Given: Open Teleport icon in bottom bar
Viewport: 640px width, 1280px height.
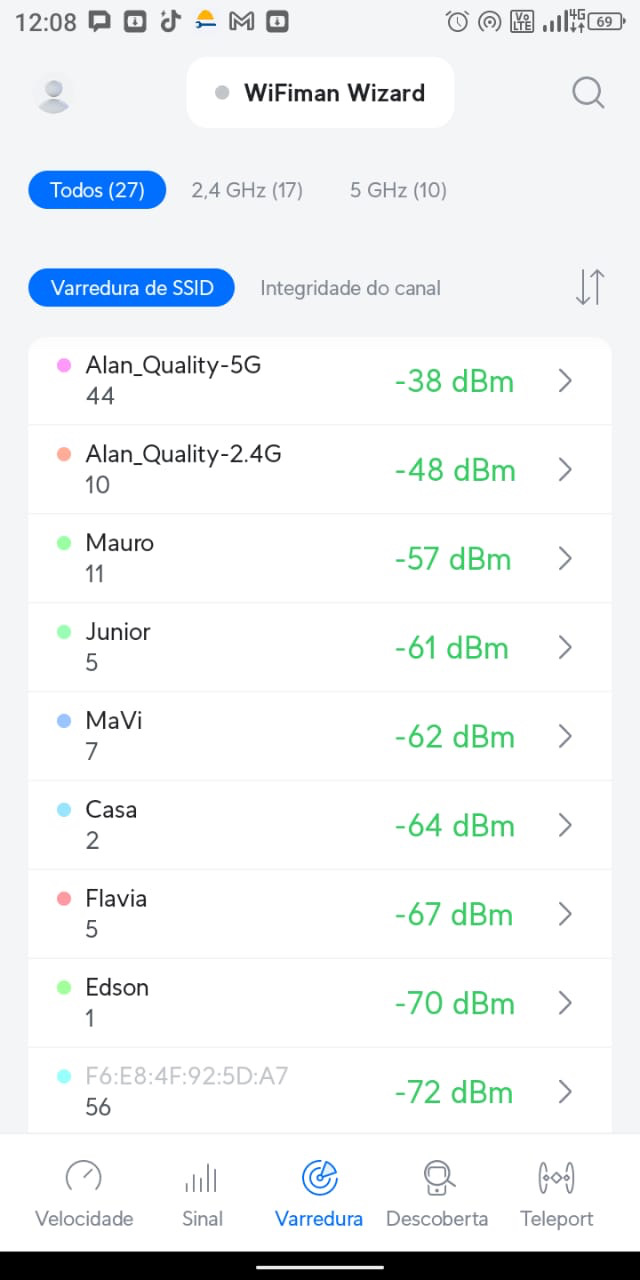Looking at the screenshot, I should pos(556,1178).
